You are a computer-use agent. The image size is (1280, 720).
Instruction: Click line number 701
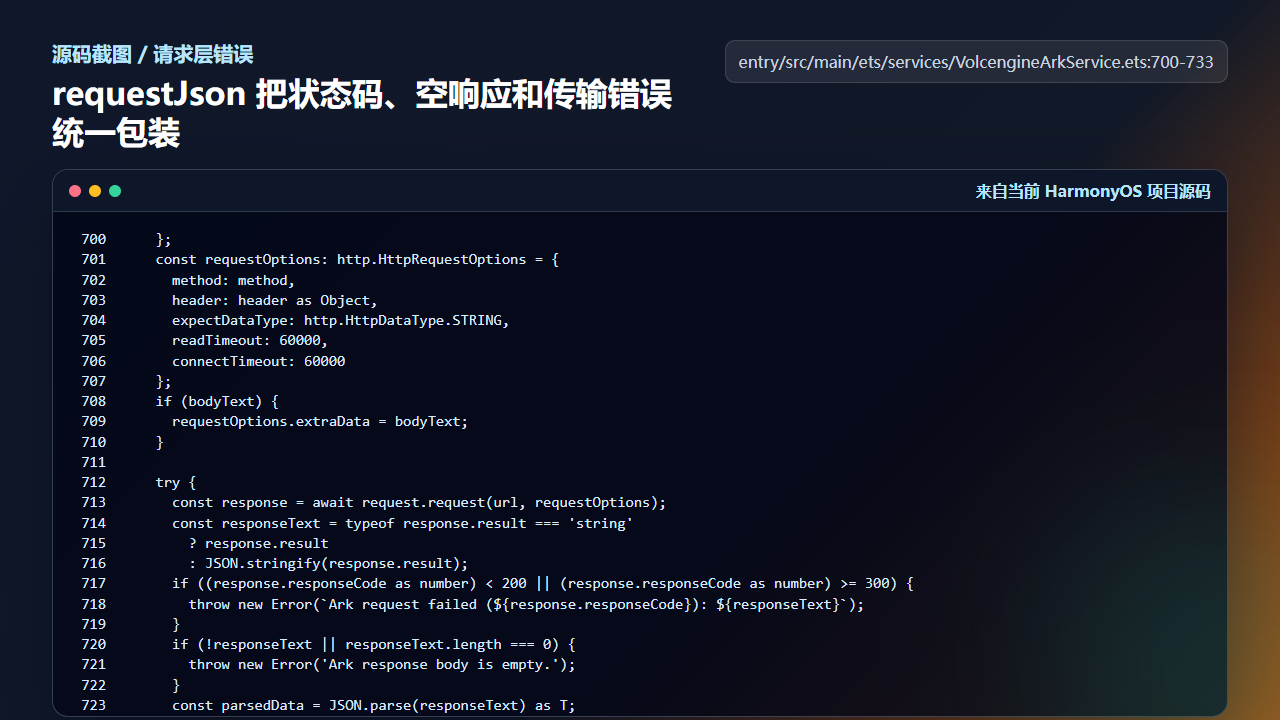94,259
